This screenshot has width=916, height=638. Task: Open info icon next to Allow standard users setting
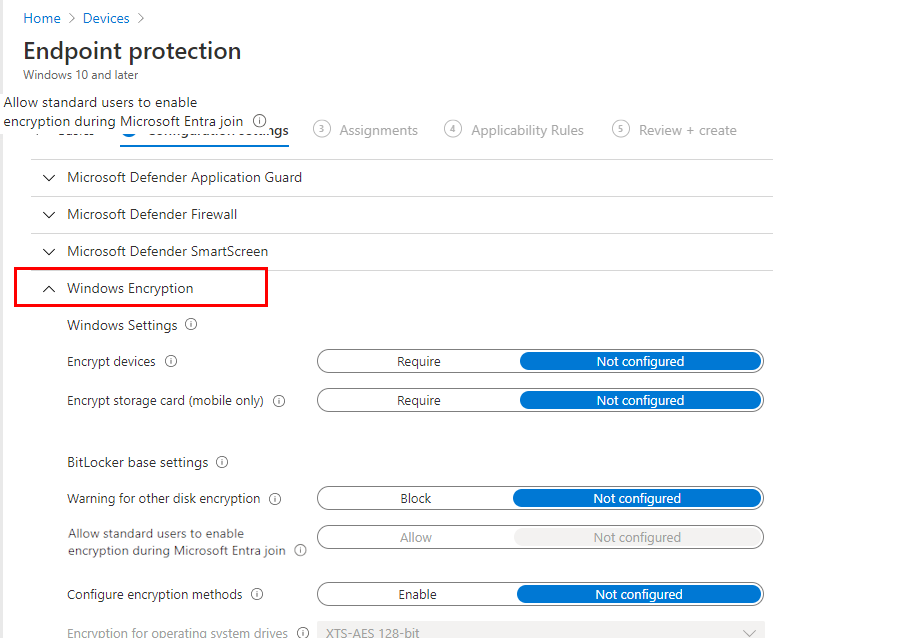pos(300,551)
